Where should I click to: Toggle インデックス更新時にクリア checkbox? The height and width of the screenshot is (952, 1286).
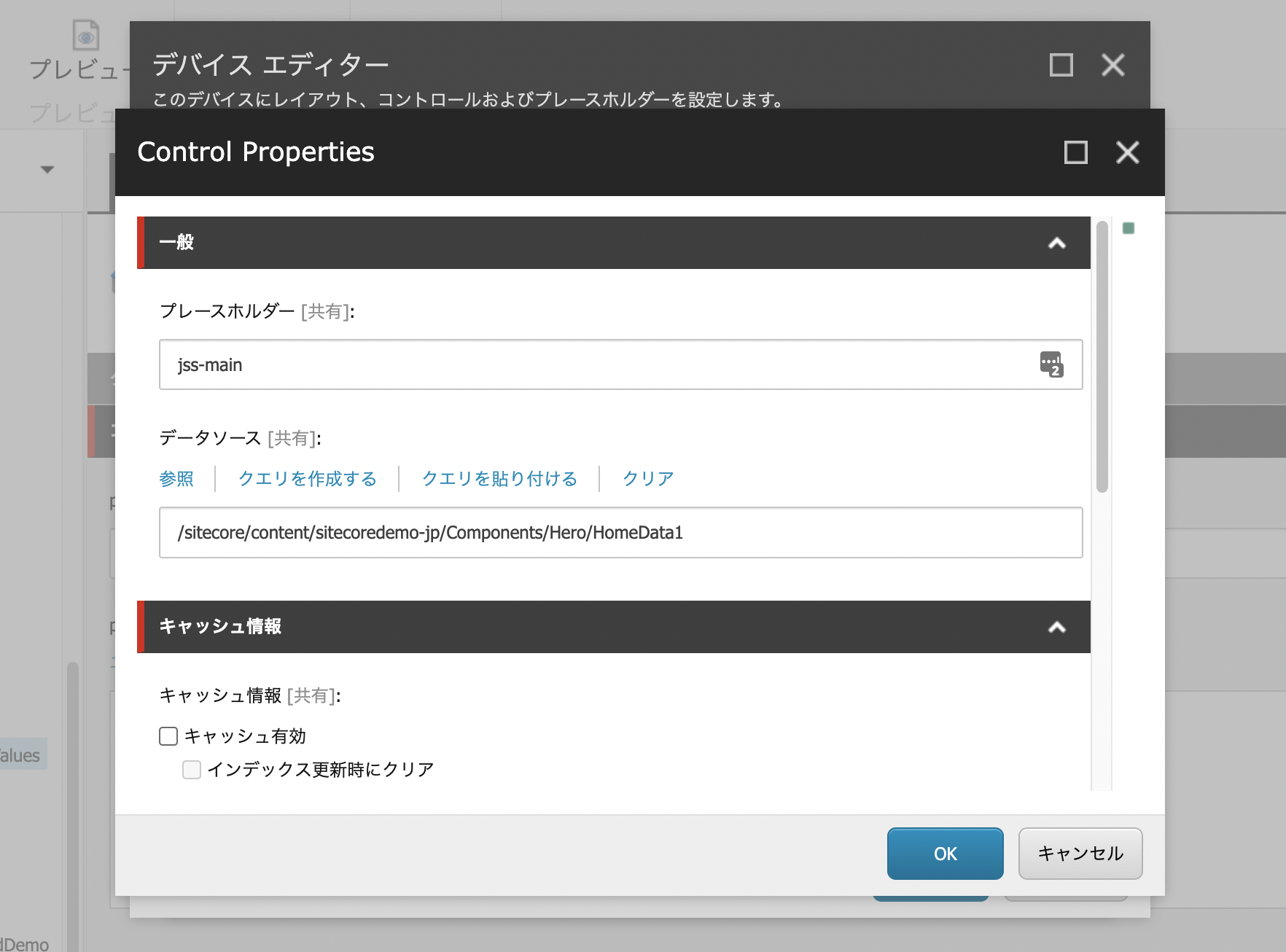coord(192,770)
